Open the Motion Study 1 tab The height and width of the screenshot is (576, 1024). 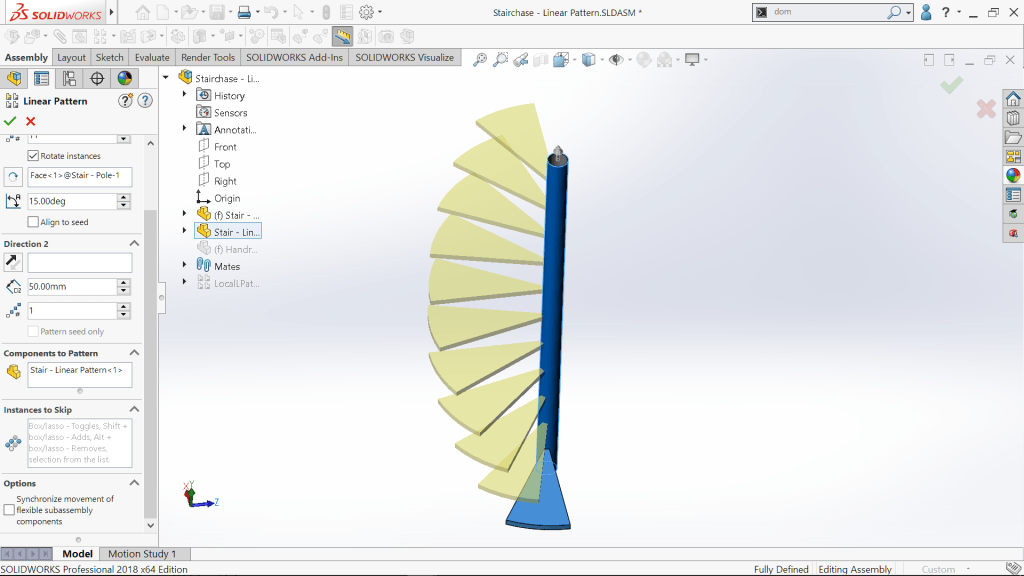coord(141,554)
